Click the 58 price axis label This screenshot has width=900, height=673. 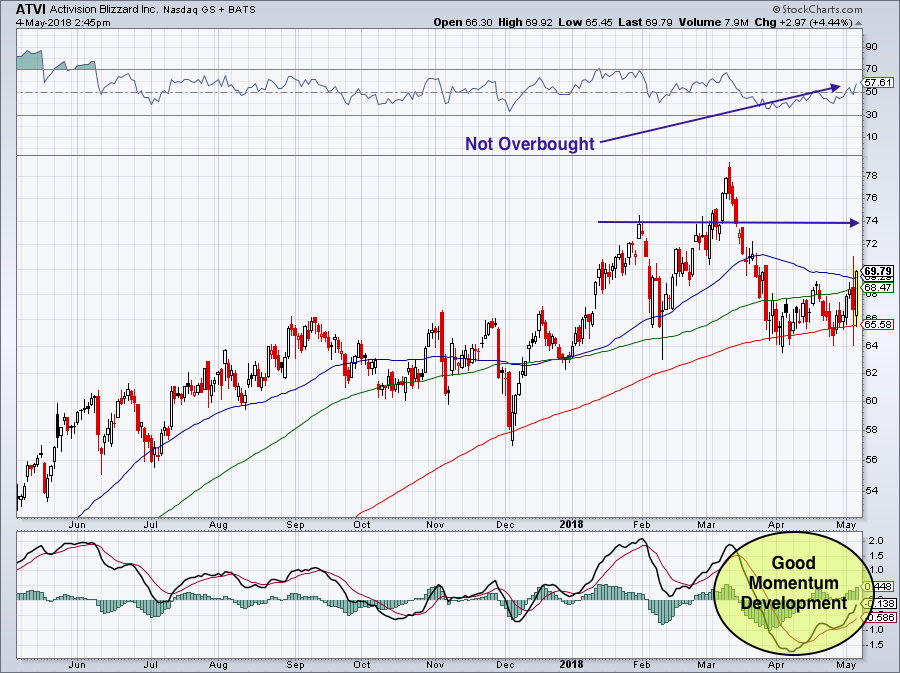pyautogui.click(x=871, y=429)
